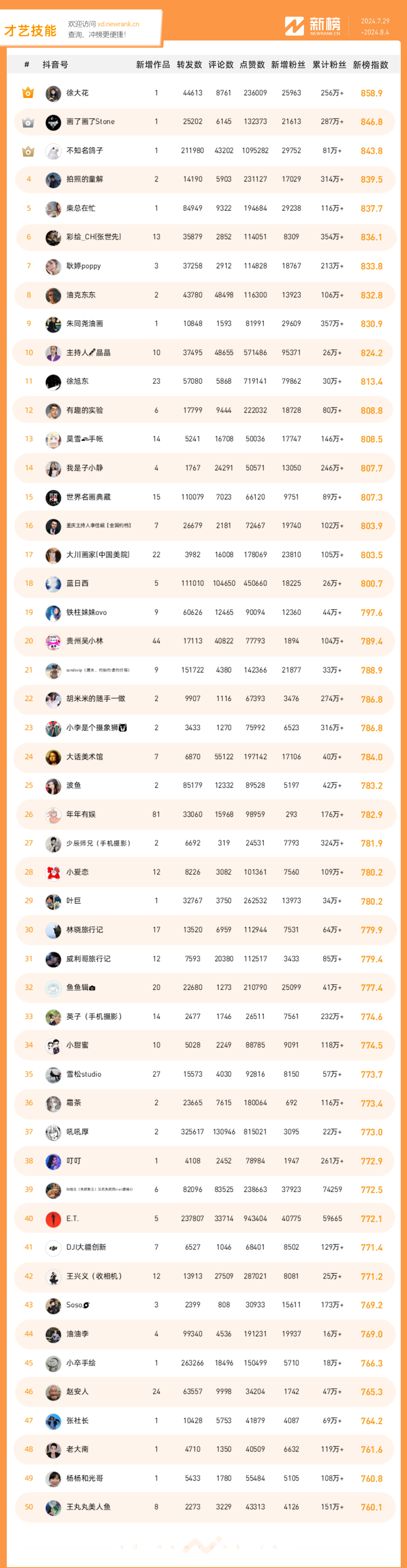Click the silver second-place crown icon
Image resolution: width=407 pixels, height=1568 pixels.
[x=28, y=122]
